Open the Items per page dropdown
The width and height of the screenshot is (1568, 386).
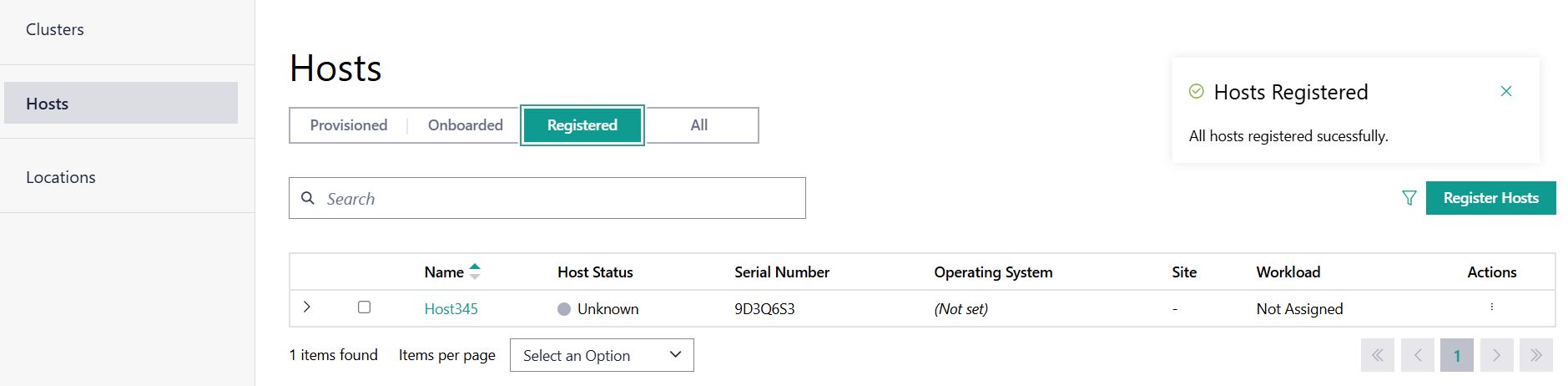602,355
